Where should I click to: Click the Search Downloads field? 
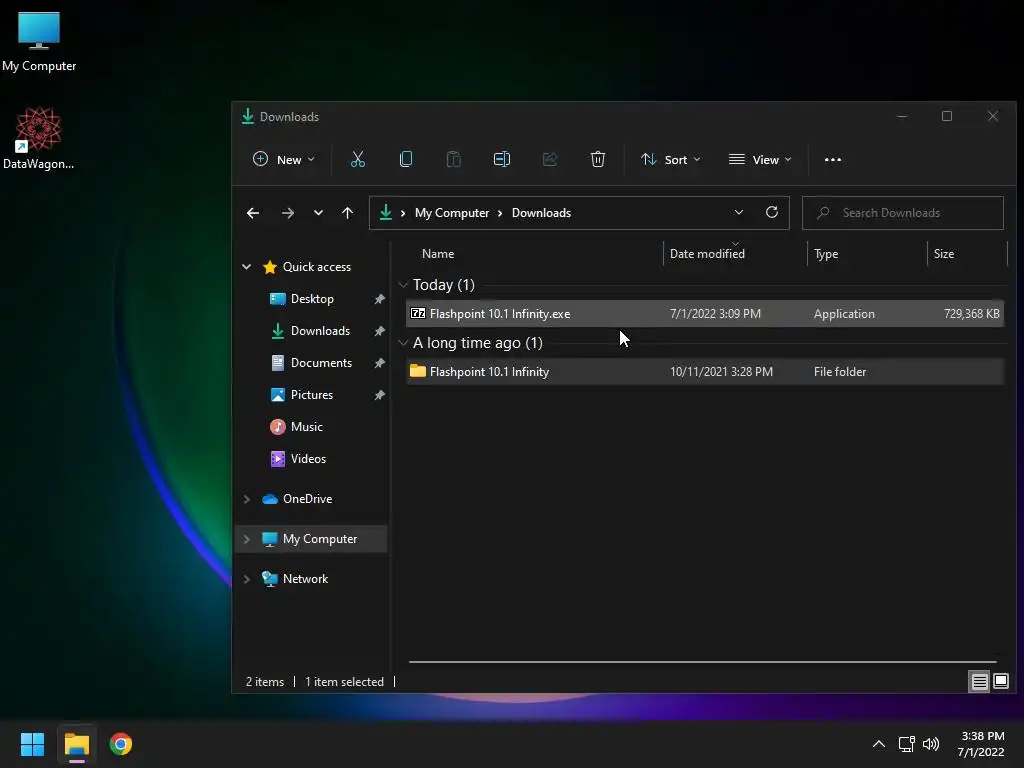coord(903,213)
